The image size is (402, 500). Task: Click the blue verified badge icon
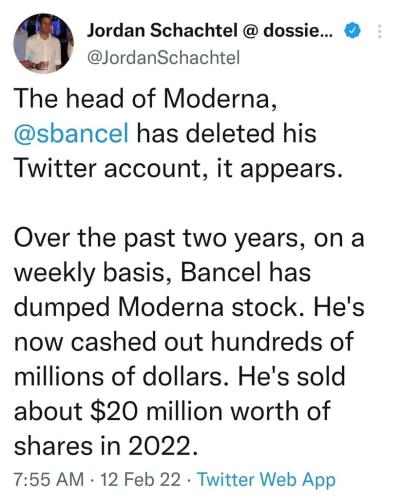click(353, 31)
